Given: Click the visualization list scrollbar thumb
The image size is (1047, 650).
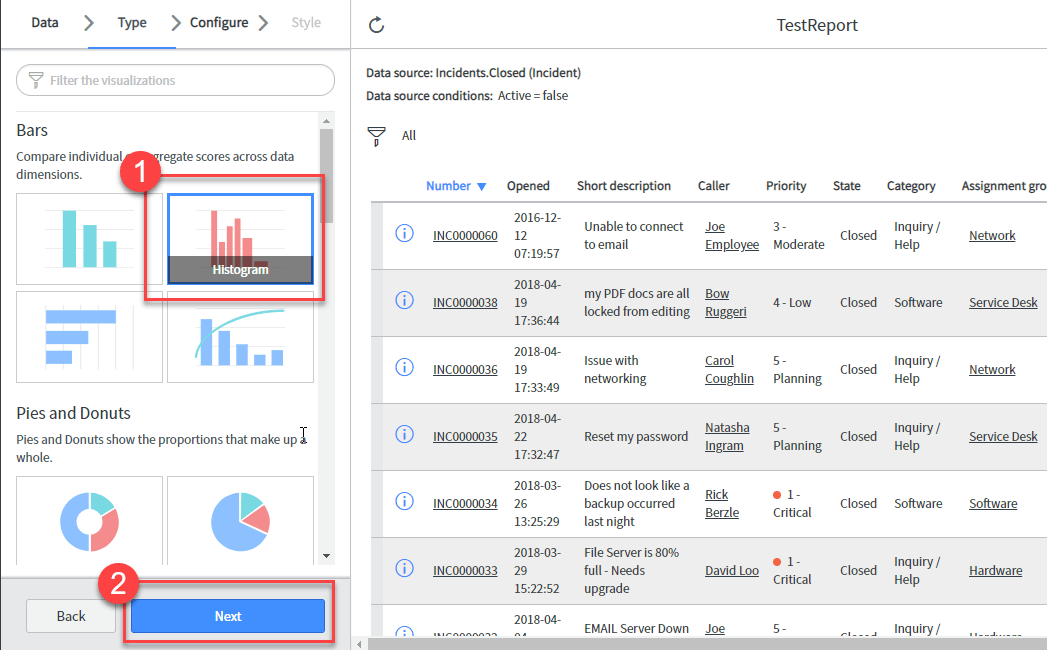Looking at the screenshot, I should click(x=326, y=176).
